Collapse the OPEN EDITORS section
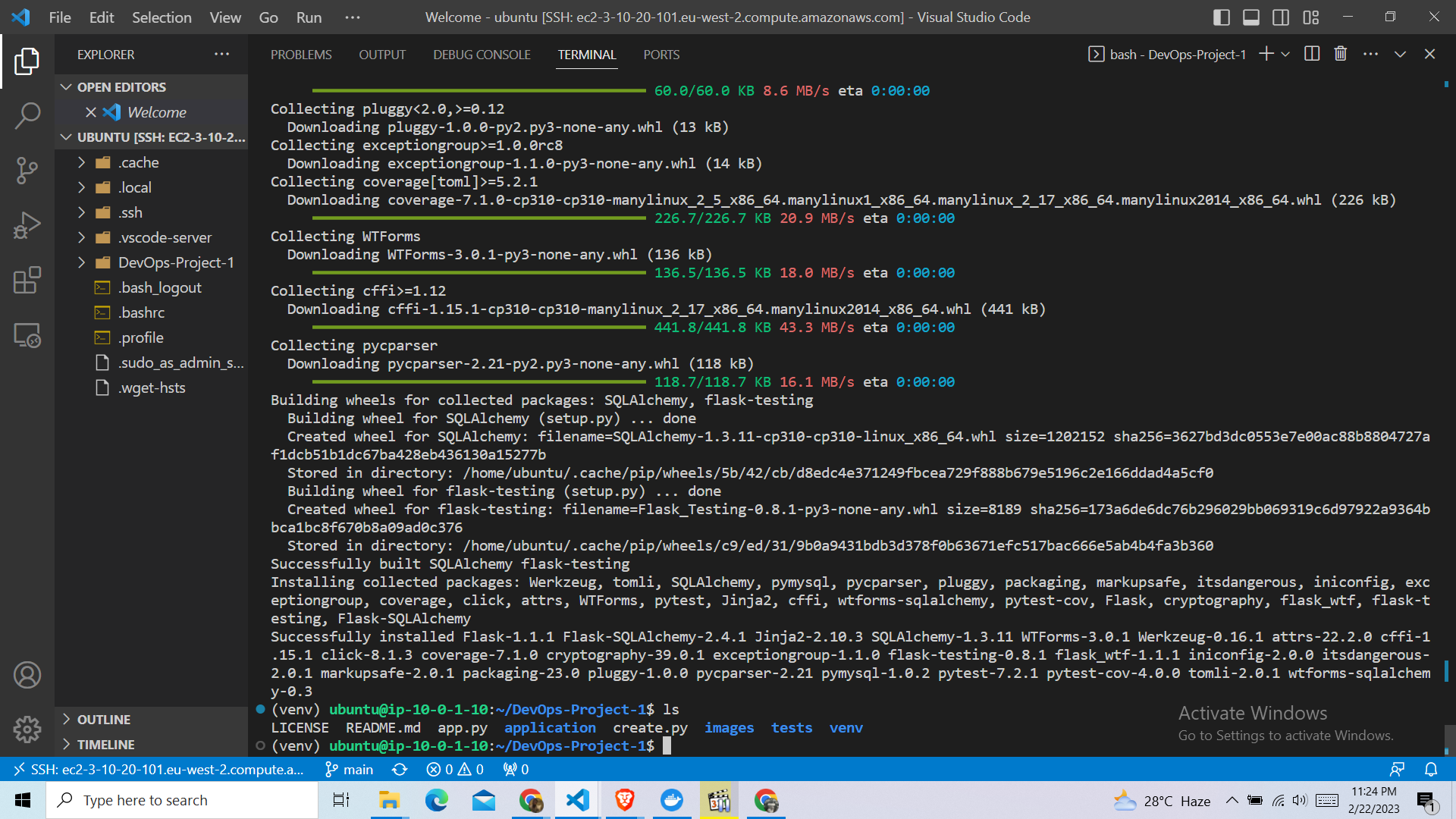Image resolution: width=1456 pixels, height=819 pixels. coord(66,86)
